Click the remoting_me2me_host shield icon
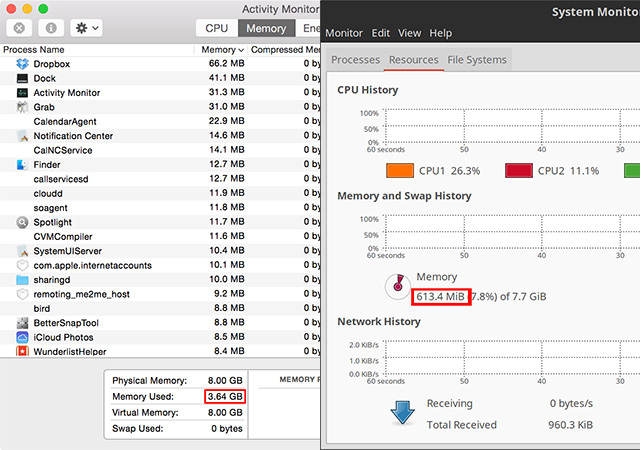 [22, 294]
